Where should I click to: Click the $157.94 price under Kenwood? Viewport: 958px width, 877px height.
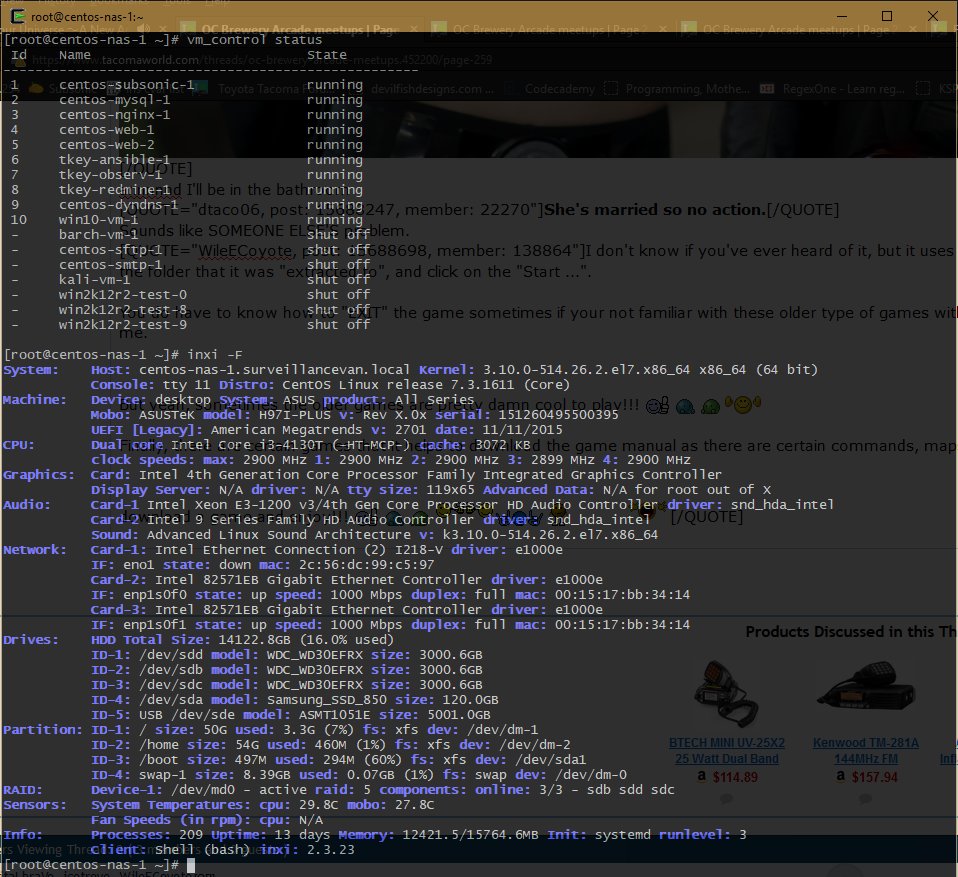tap(874, 777)
